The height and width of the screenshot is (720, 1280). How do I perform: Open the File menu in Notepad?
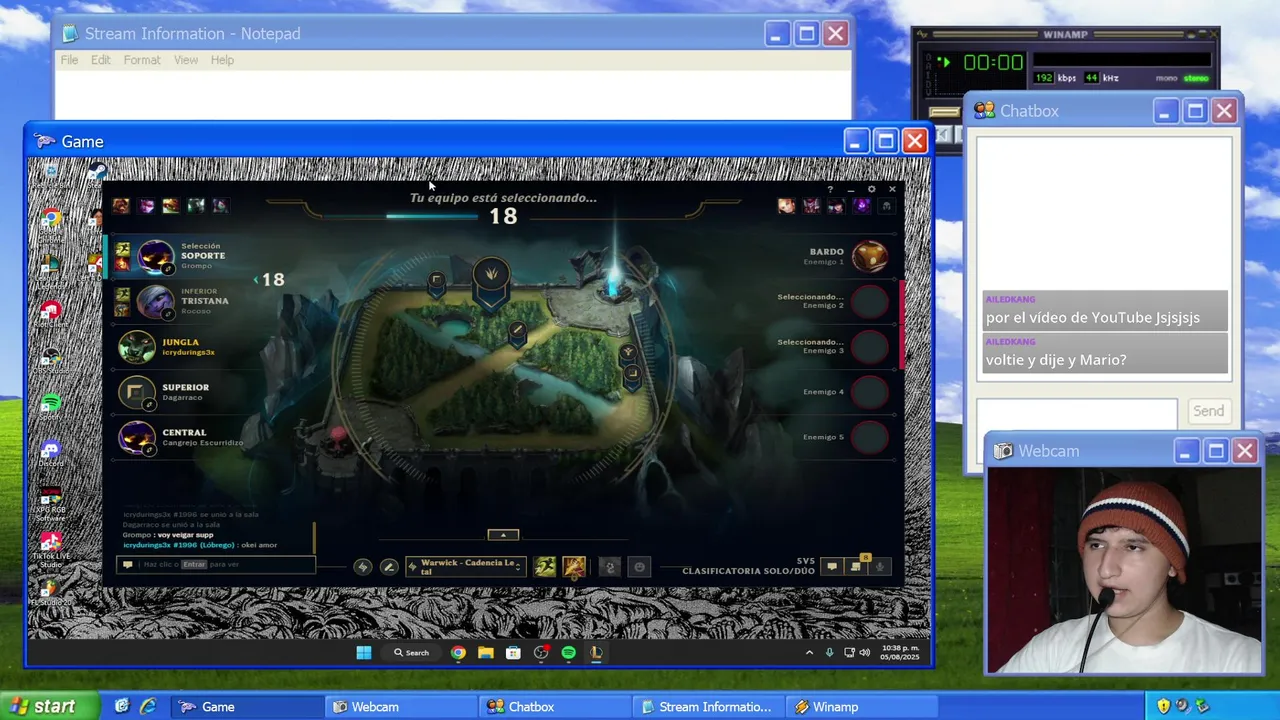[69, 60]
